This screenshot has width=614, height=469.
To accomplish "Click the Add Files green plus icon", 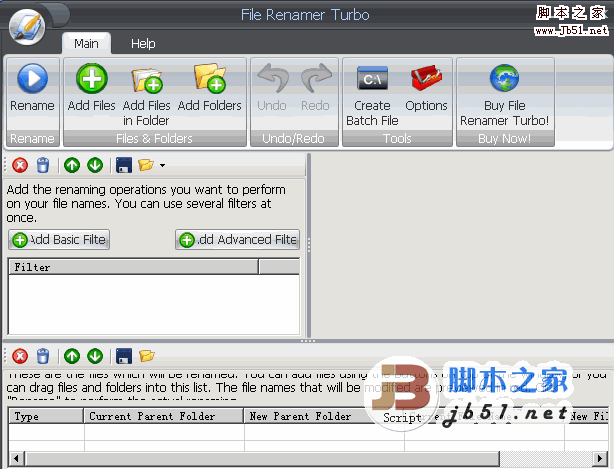I will [92, 79].
